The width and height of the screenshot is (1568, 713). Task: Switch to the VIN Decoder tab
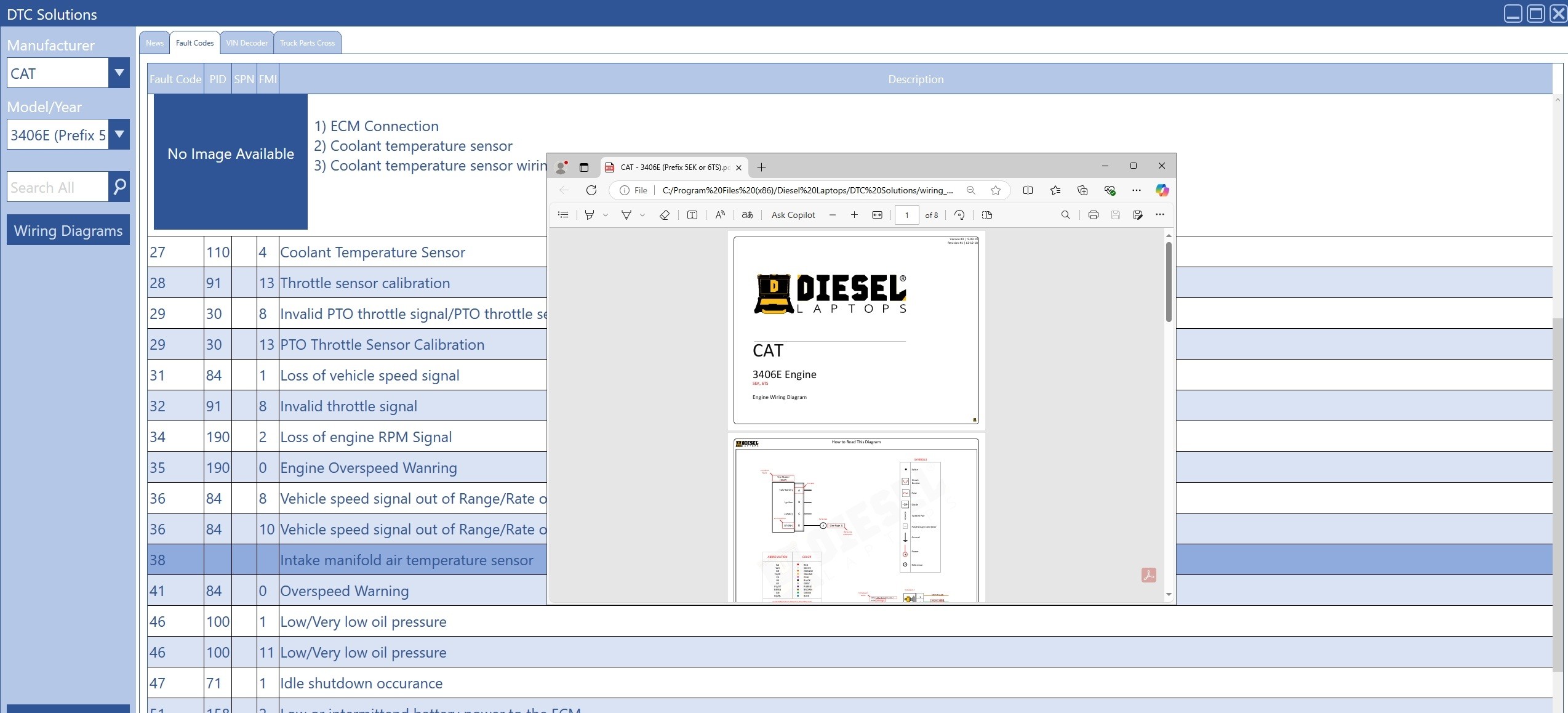pyautogui.click(x=247, y=43)
